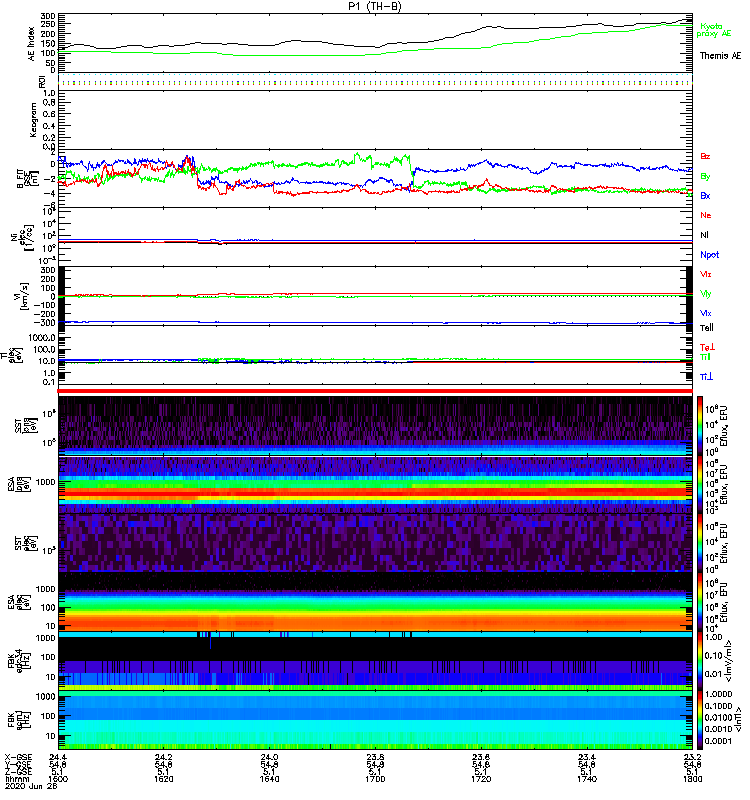
Task: Click the 1620 time tick label
Action: 164,779
